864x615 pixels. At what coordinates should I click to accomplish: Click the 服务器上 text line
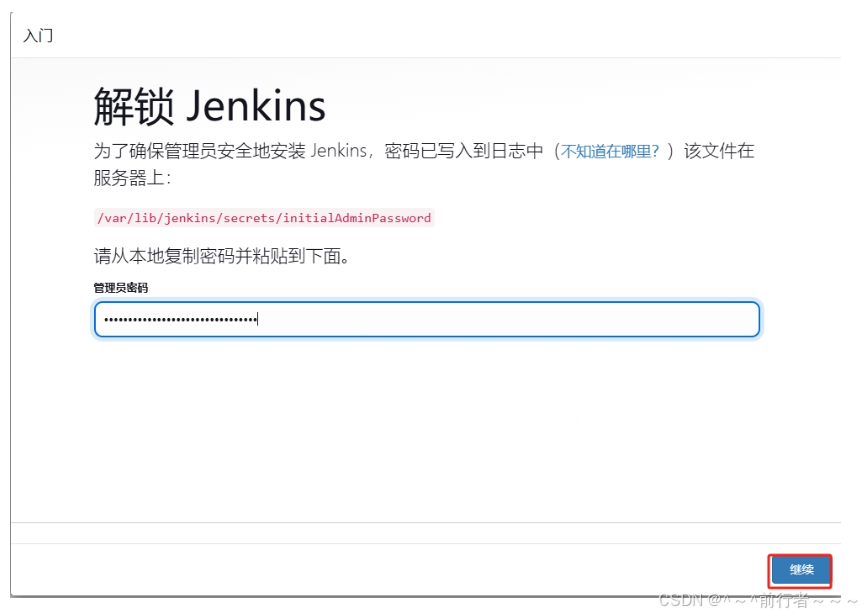pos(132,178)
